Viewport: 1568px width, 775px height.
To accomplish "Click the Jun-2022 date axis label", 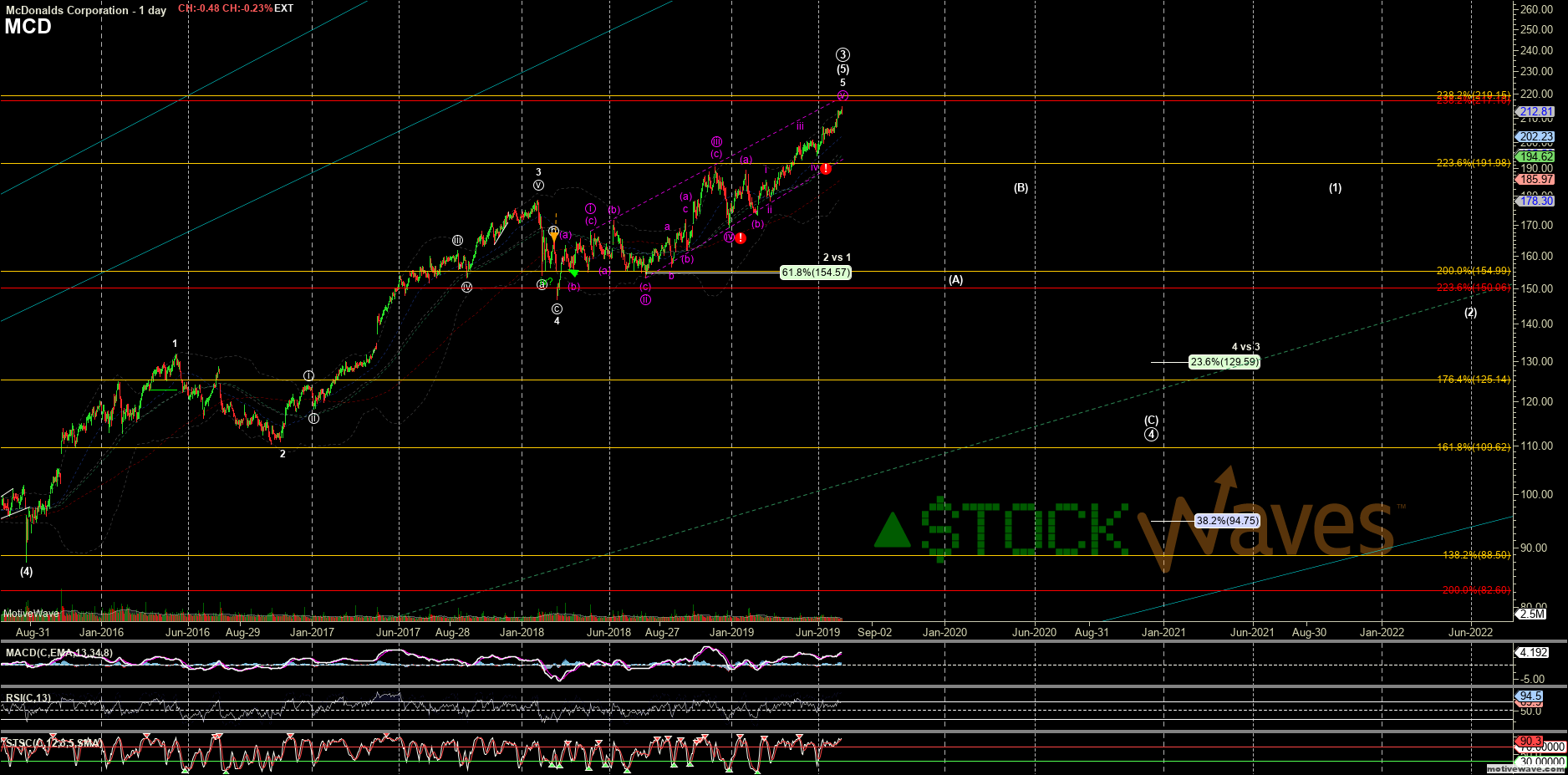I will [1470, 632].
